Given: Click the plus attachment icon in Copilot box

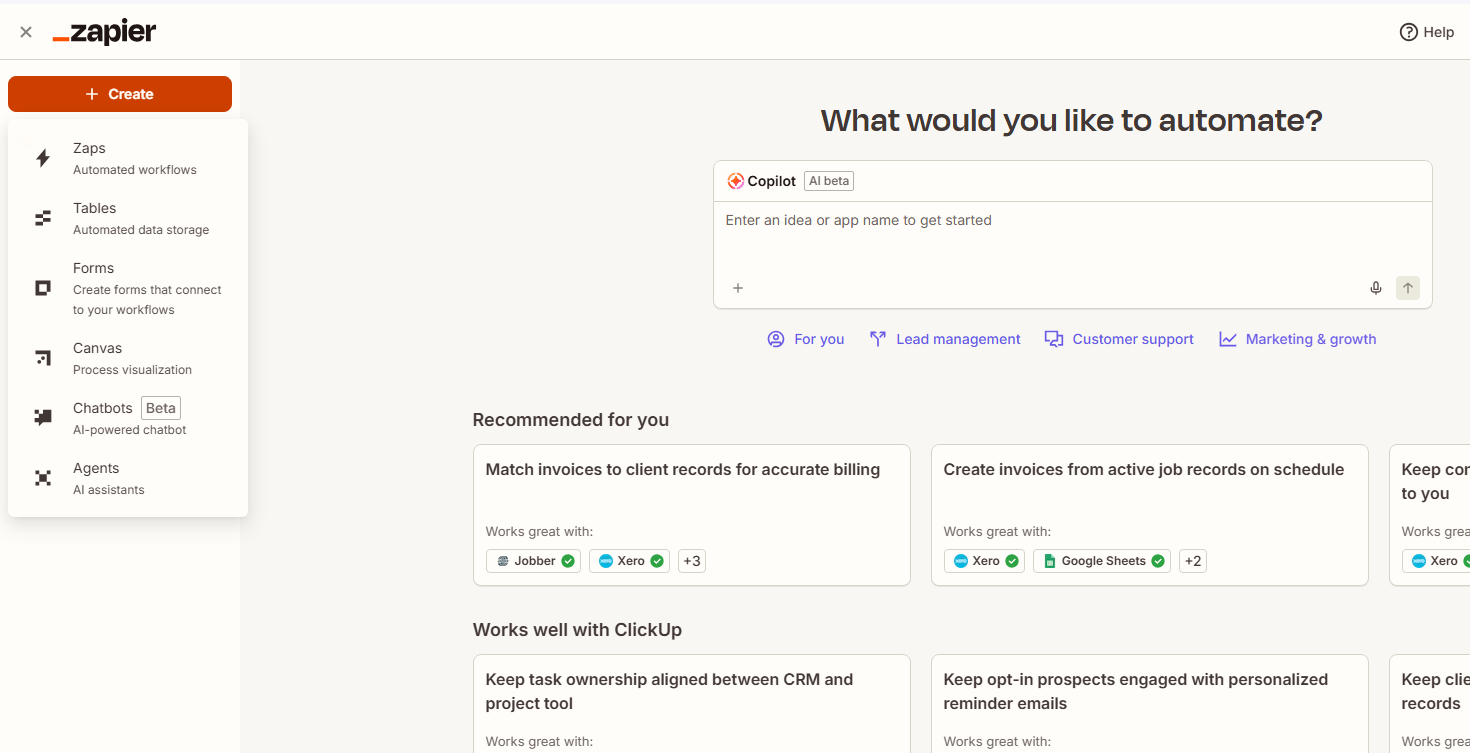Looking at the screenshot, I should click(x=738, y=288).
